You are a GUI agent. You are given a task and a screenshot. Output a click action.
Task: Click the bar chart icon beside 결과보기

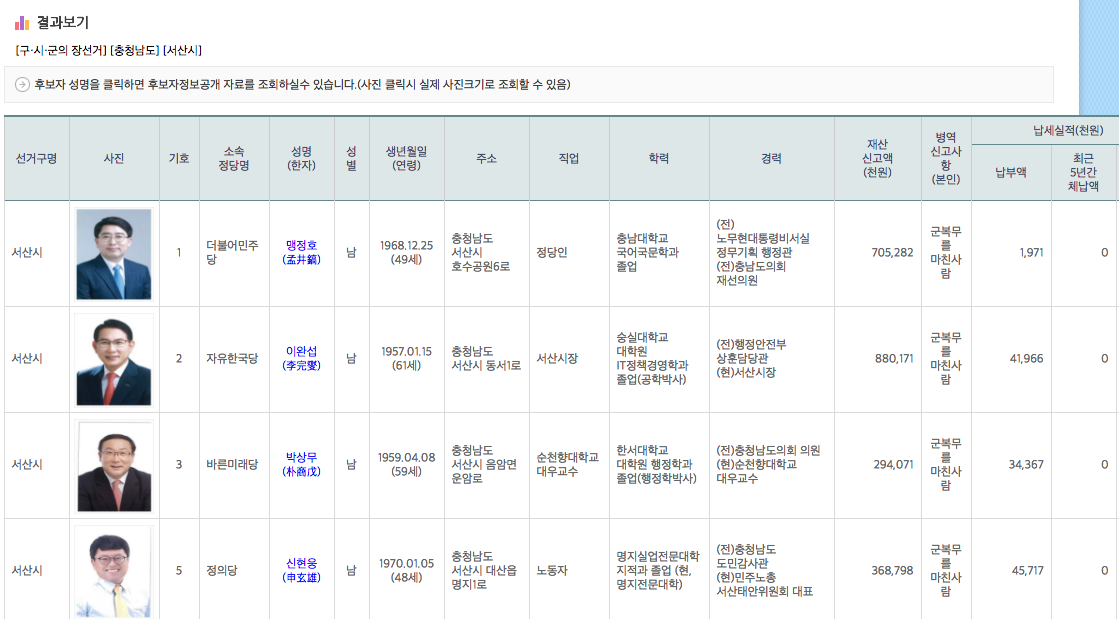pyautogui.click(x=22, y=23)
